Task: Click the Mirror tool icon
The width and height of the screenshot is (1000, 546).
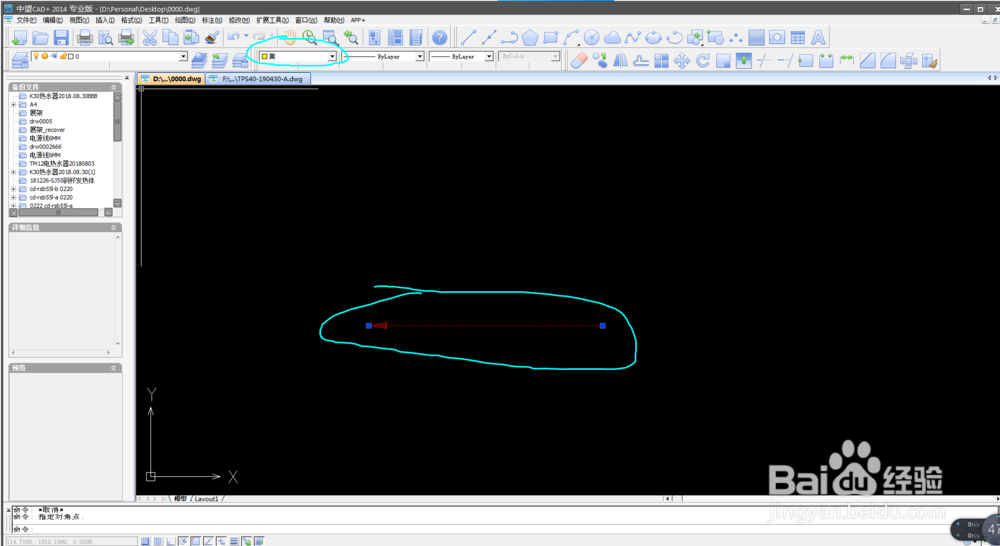Action: tap(621, 61)
